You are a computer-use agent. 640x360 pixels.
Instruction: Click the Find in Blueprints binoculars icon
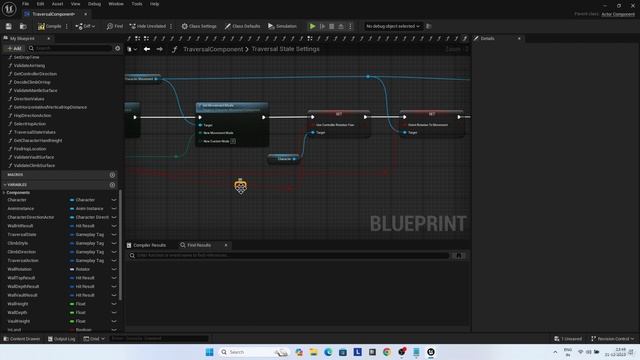pos(459,256)
